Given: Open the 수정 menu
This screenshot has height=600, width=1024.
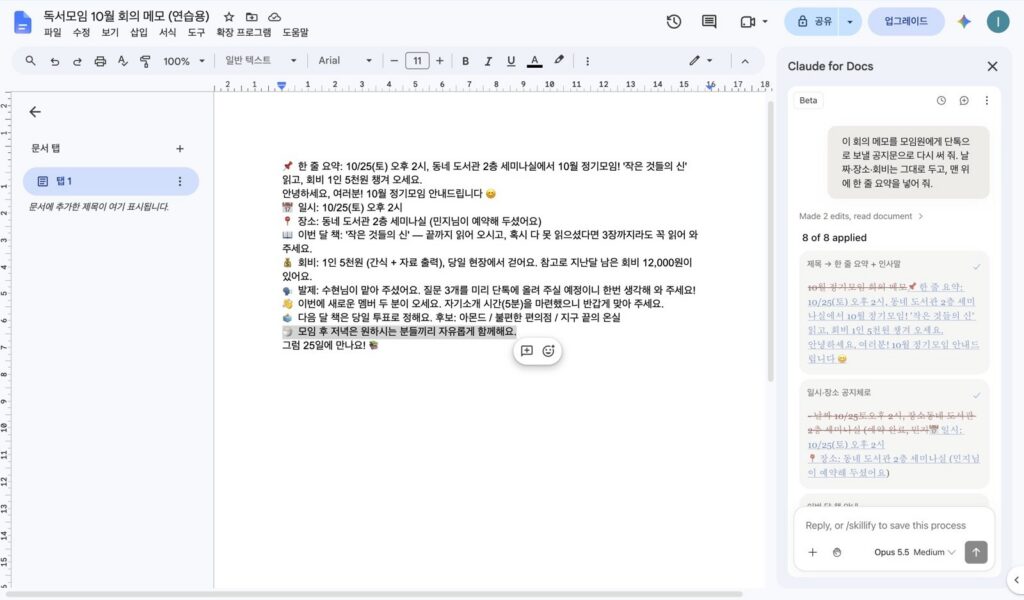Looking at the screenshot, I should (81, 33).
